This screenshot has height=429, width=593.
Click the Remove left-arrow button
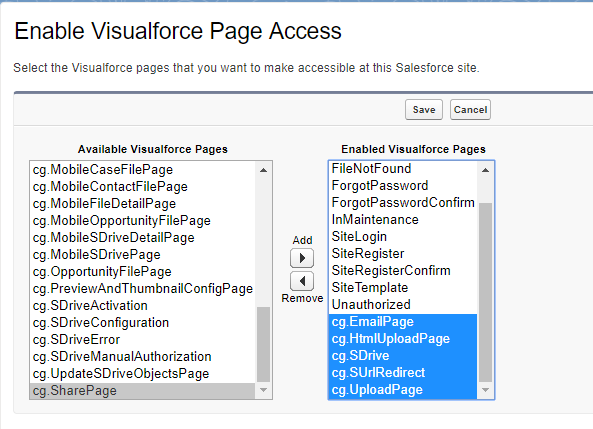point(302,281)
